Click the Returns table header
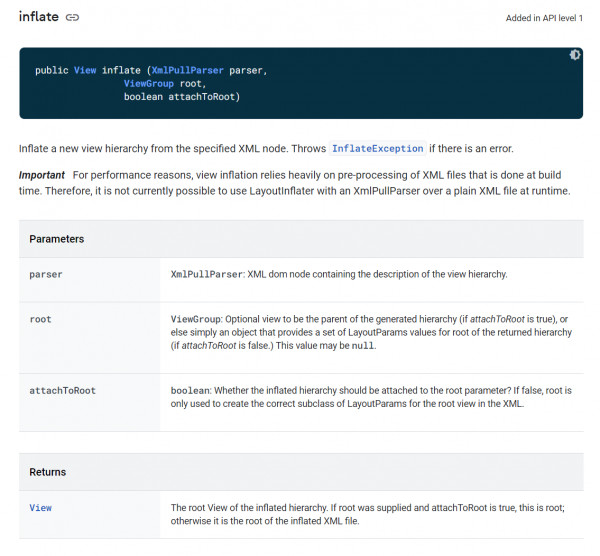The width and height of the screenshot is (600, 556). click(301, 472)
